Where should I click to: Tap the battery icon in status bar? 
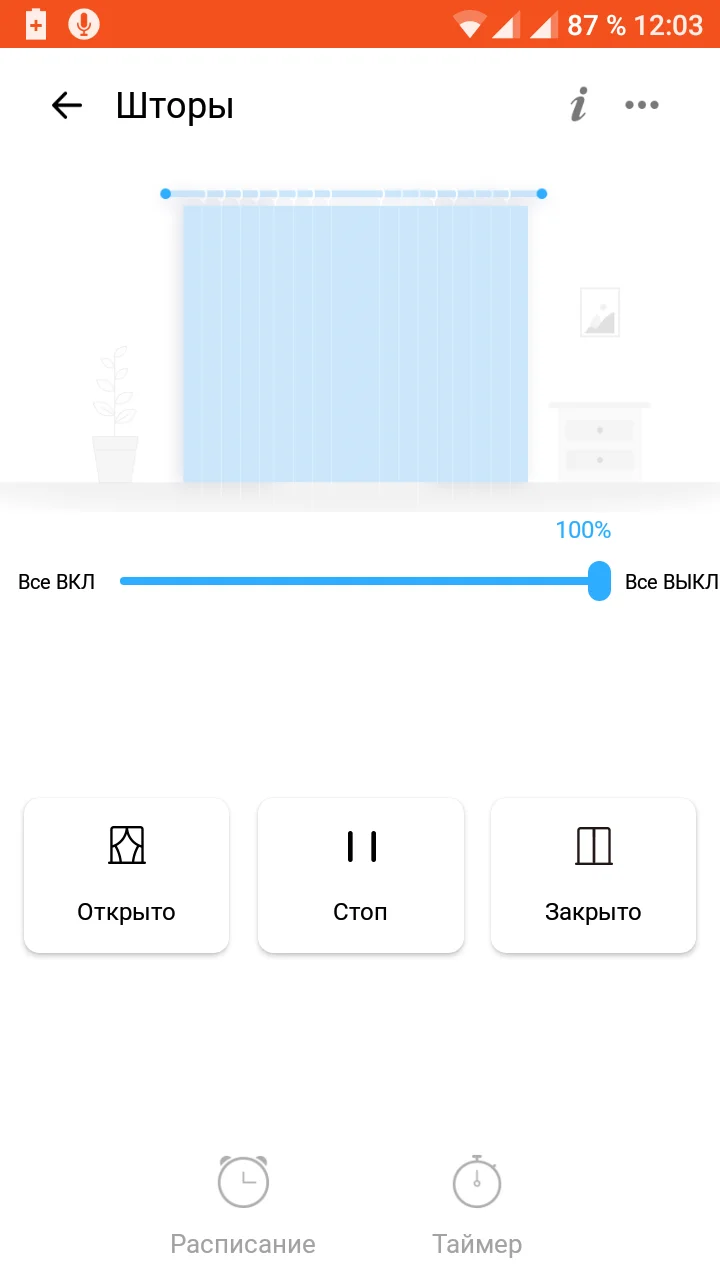pyautogui.click(x=36, y=23)
